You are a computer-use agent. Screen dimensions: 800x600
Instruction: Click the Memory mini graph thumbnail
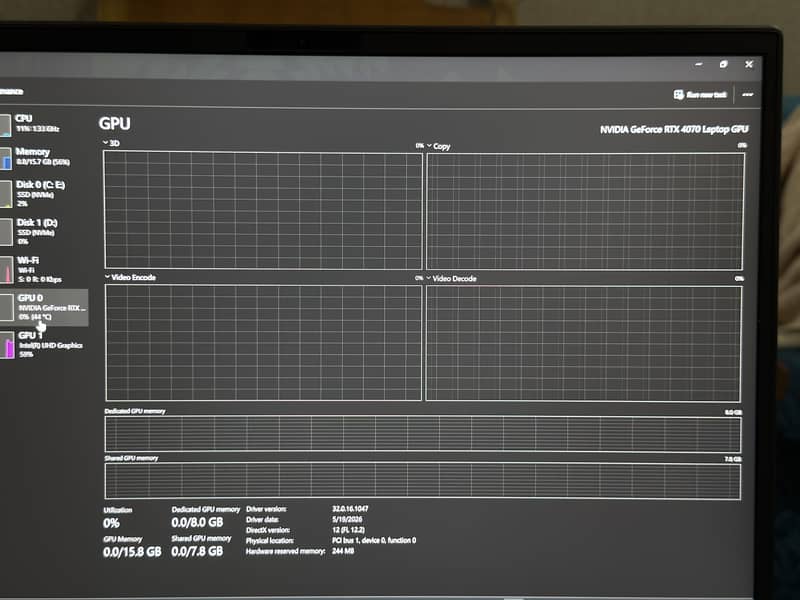click(6, 158)
